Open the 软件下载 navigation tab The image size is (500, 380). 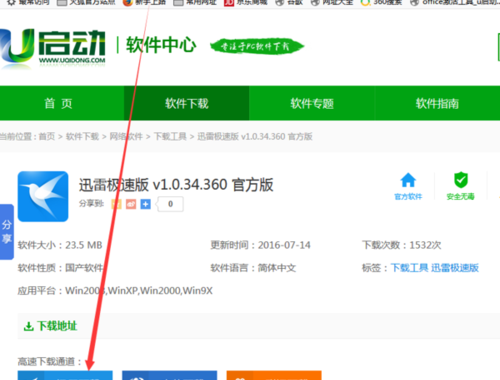click(187, 103)
